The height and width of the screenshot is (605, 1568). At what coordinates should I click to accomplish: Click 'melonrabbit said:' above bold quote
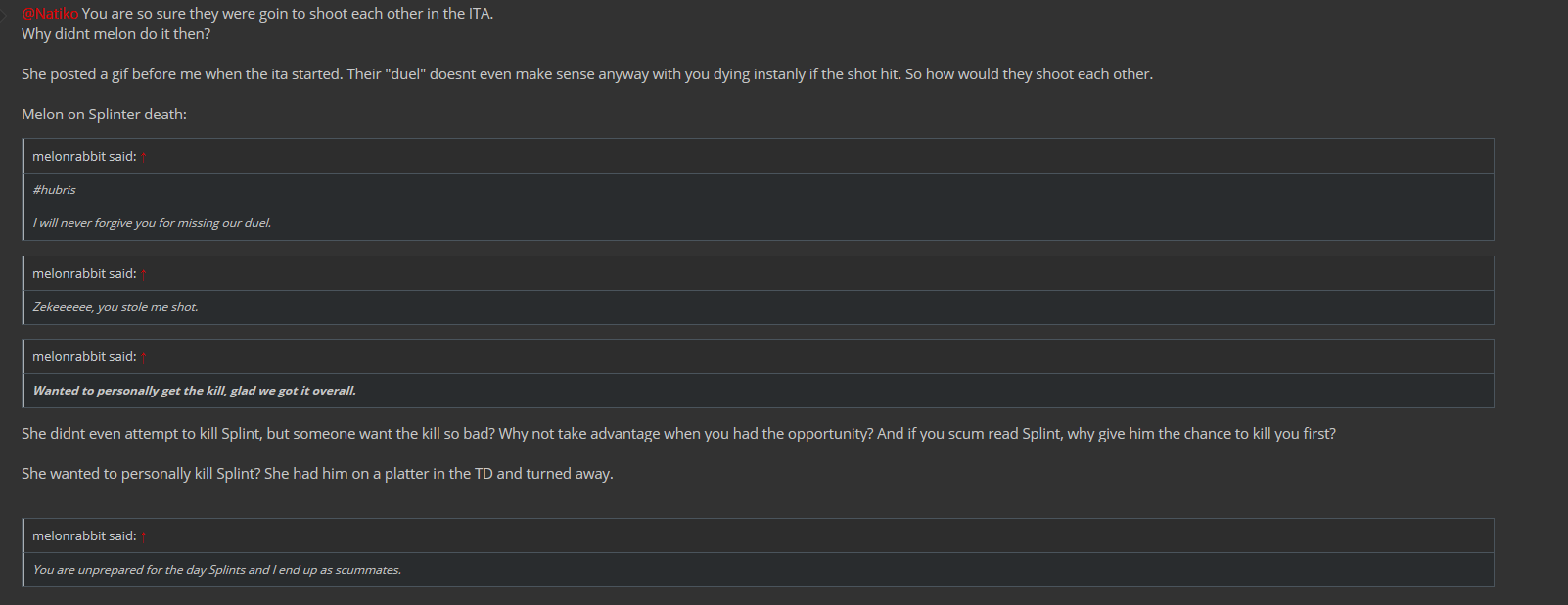(x=84, y=357)
